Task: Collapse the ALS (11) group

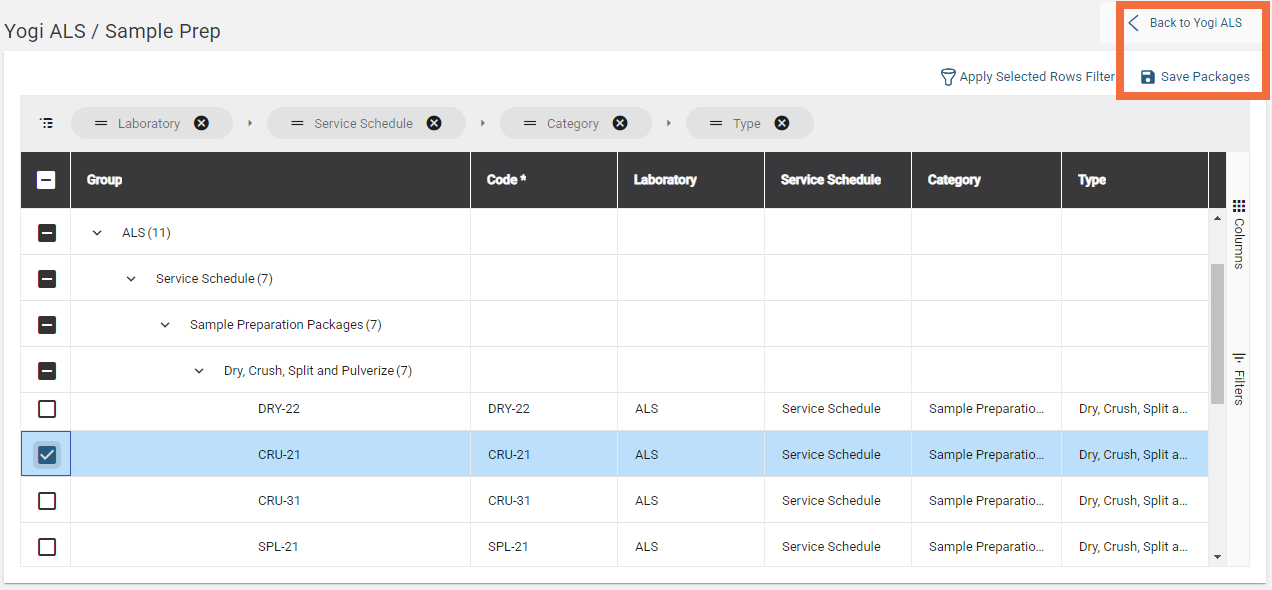Action: pyautogui.click(x=97, y=233)
